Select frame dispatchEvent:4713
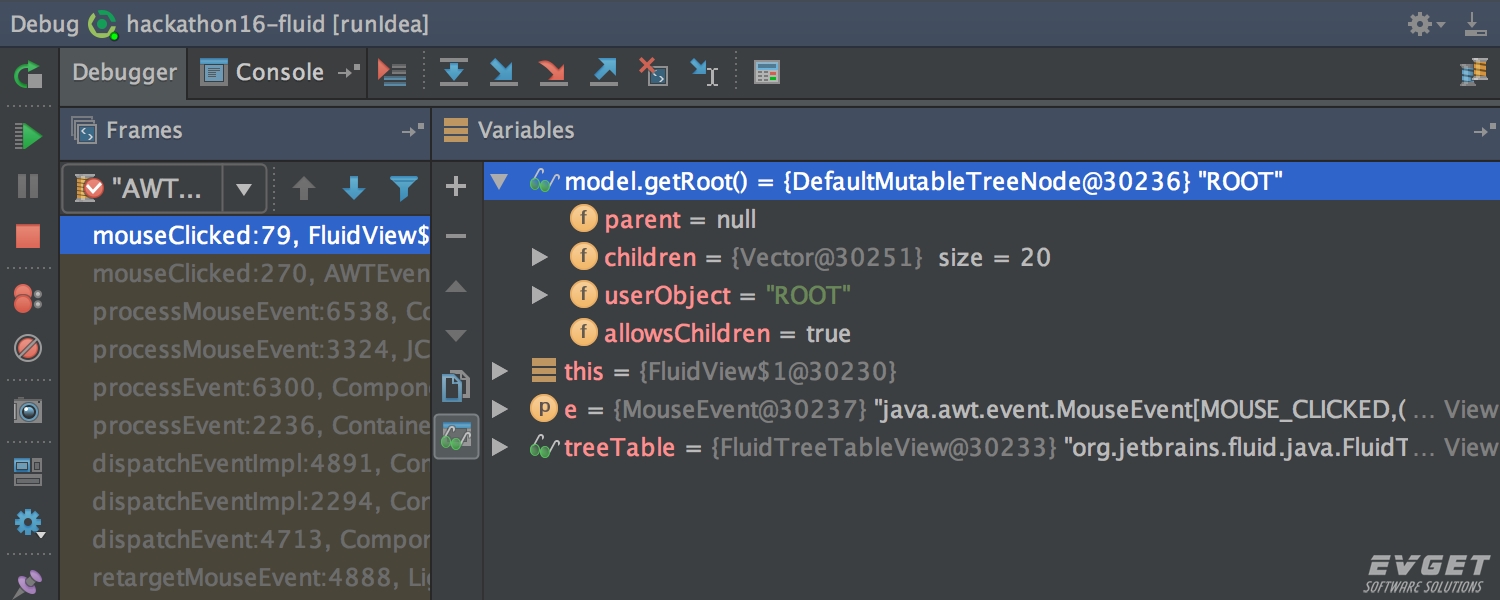 click(245, 540)
